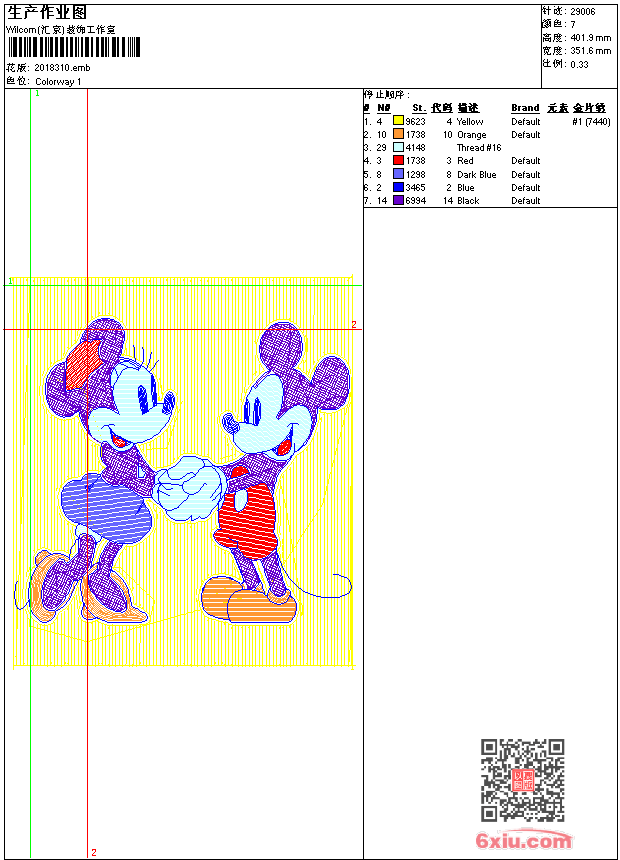The image size is (620, 860).
Task: Click the Thread #16 description
Action: pos(479,148)
